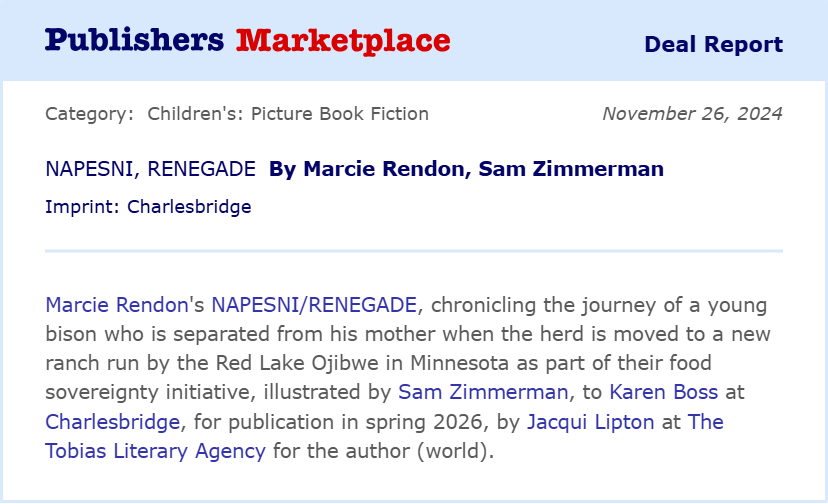Click the word Marketplace in the red logo
This screenshot has width=828, height=504.
click(x=343, y=41)
